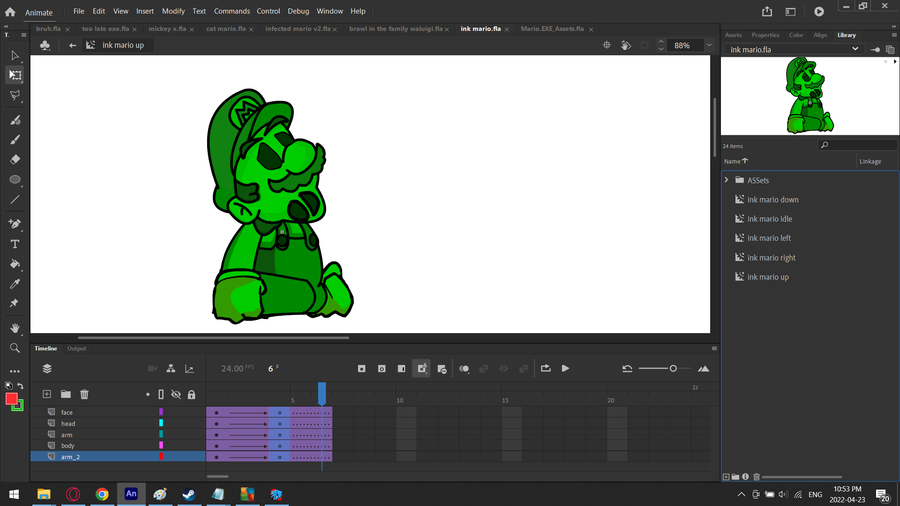Toggle lock all layers padlock

(192, 395)
